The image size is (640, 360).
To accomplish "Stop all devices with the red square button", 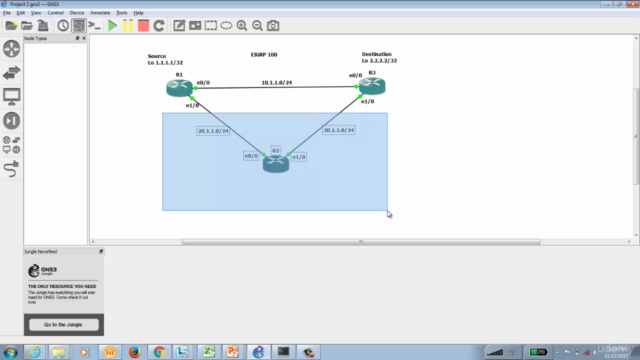I will 143,26.
